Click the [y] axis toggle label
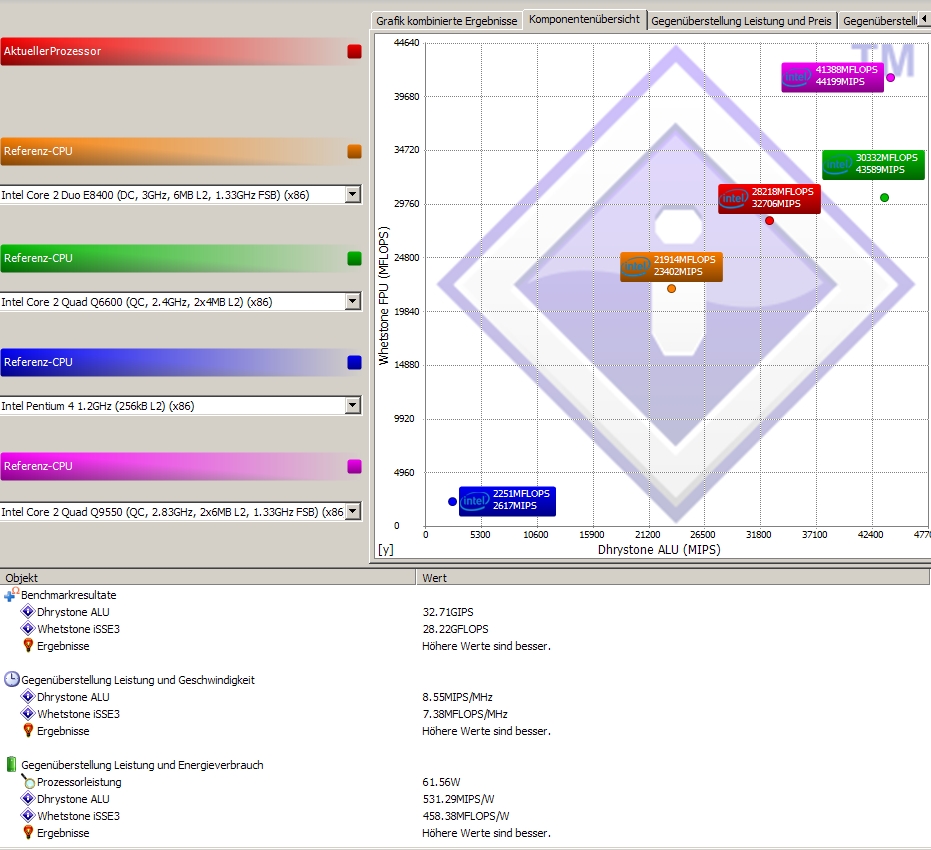Viewport: 931px width, 850px height. 386,550
